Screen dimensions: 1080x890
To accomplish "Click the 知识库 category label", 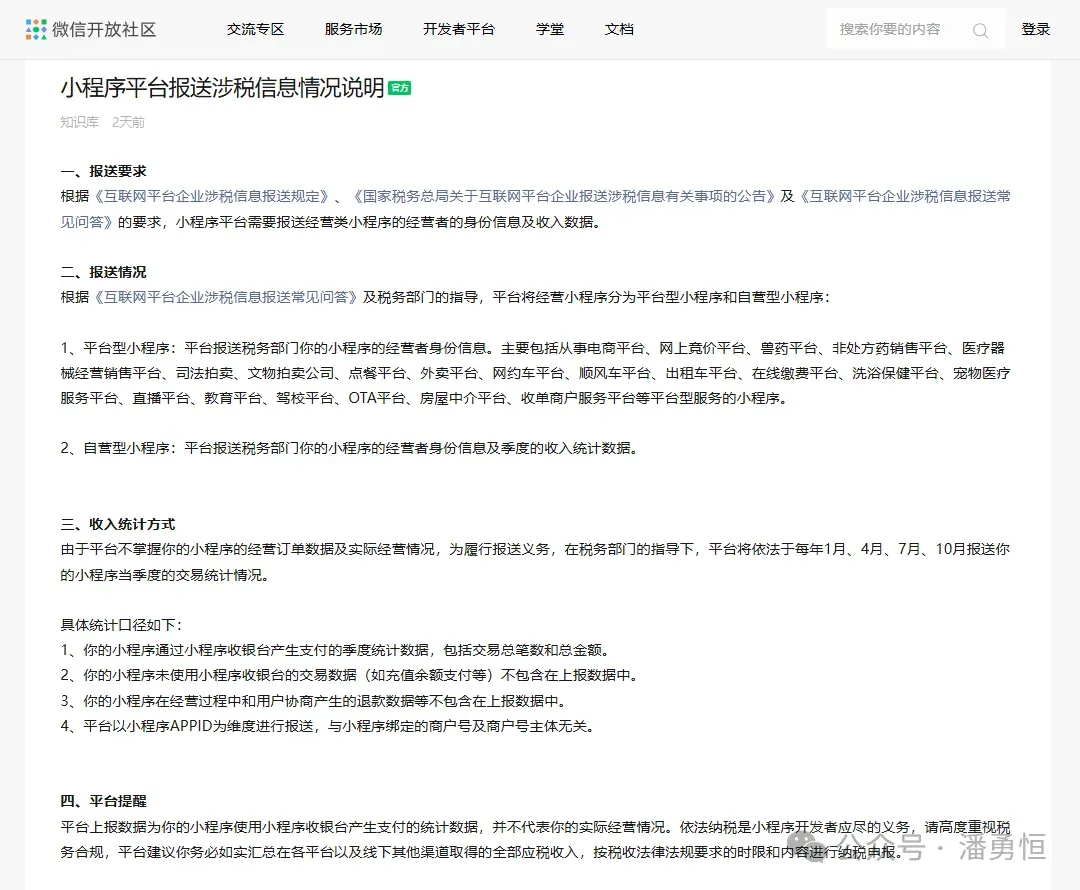I will coord(79,122).
